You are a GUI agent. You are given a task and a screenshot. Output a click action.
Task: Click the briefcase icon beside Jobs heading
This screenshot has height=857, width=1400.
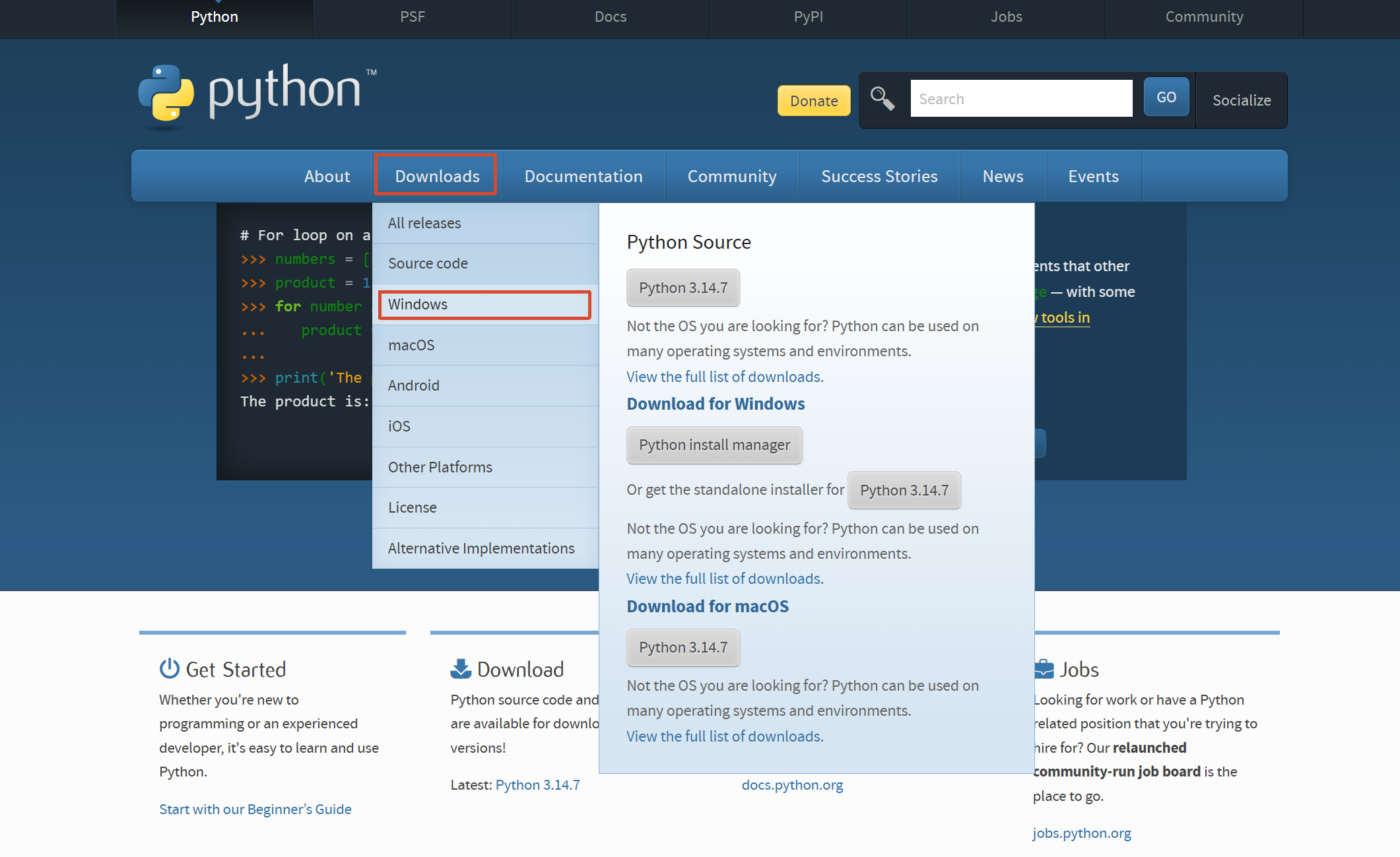1044,669
